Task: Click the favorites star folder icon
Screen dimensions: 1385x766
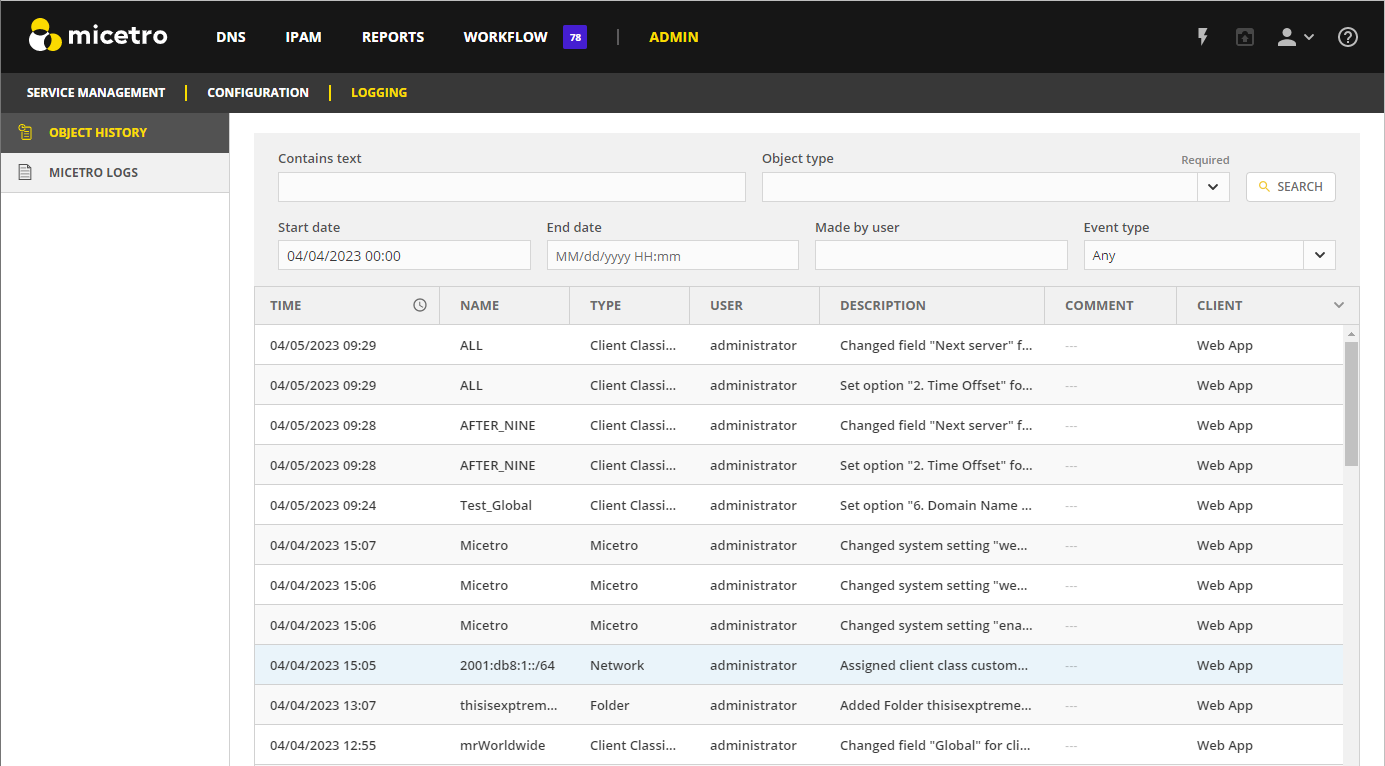Action: tap(1244, 37)
